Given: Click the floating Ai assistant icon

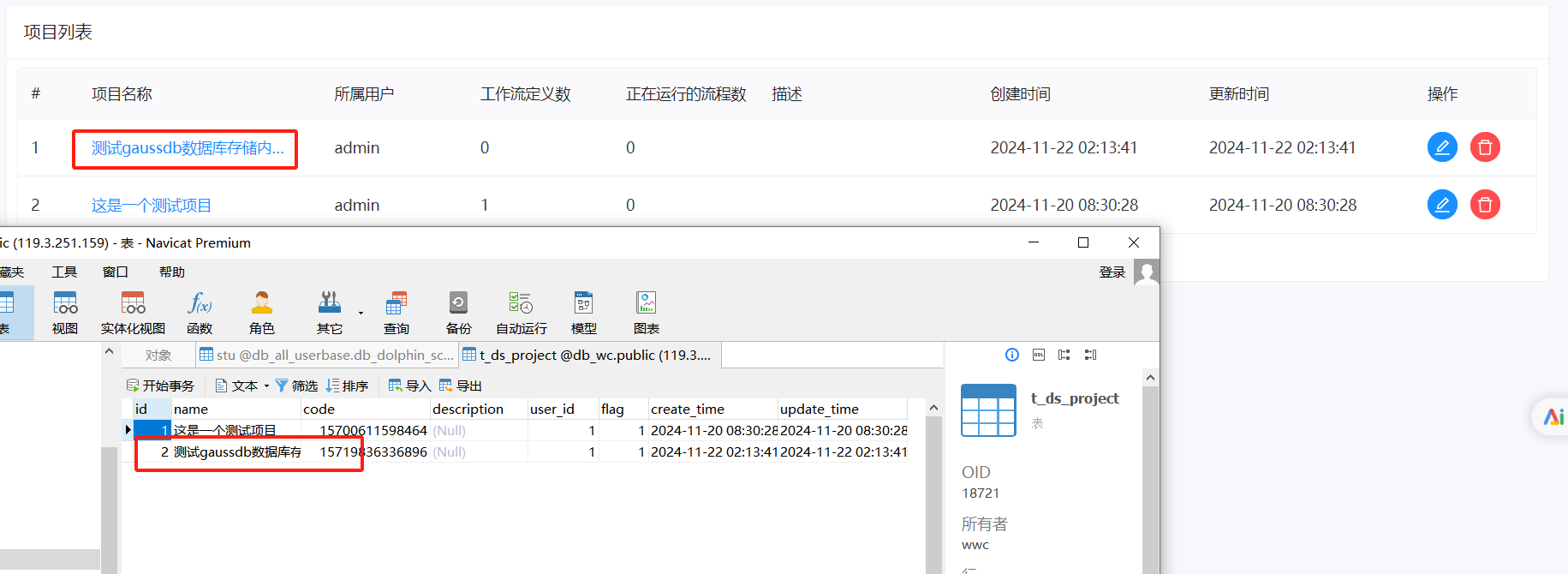Looking at the screenshot, I should (1553, 417).
